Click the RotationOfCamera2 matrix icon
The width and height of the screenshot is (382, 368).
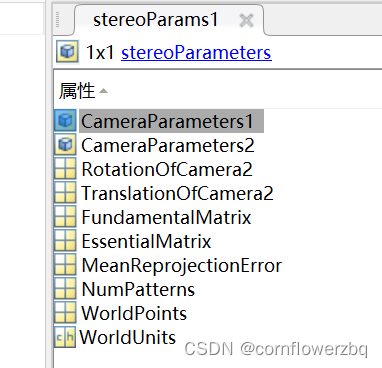65,169
